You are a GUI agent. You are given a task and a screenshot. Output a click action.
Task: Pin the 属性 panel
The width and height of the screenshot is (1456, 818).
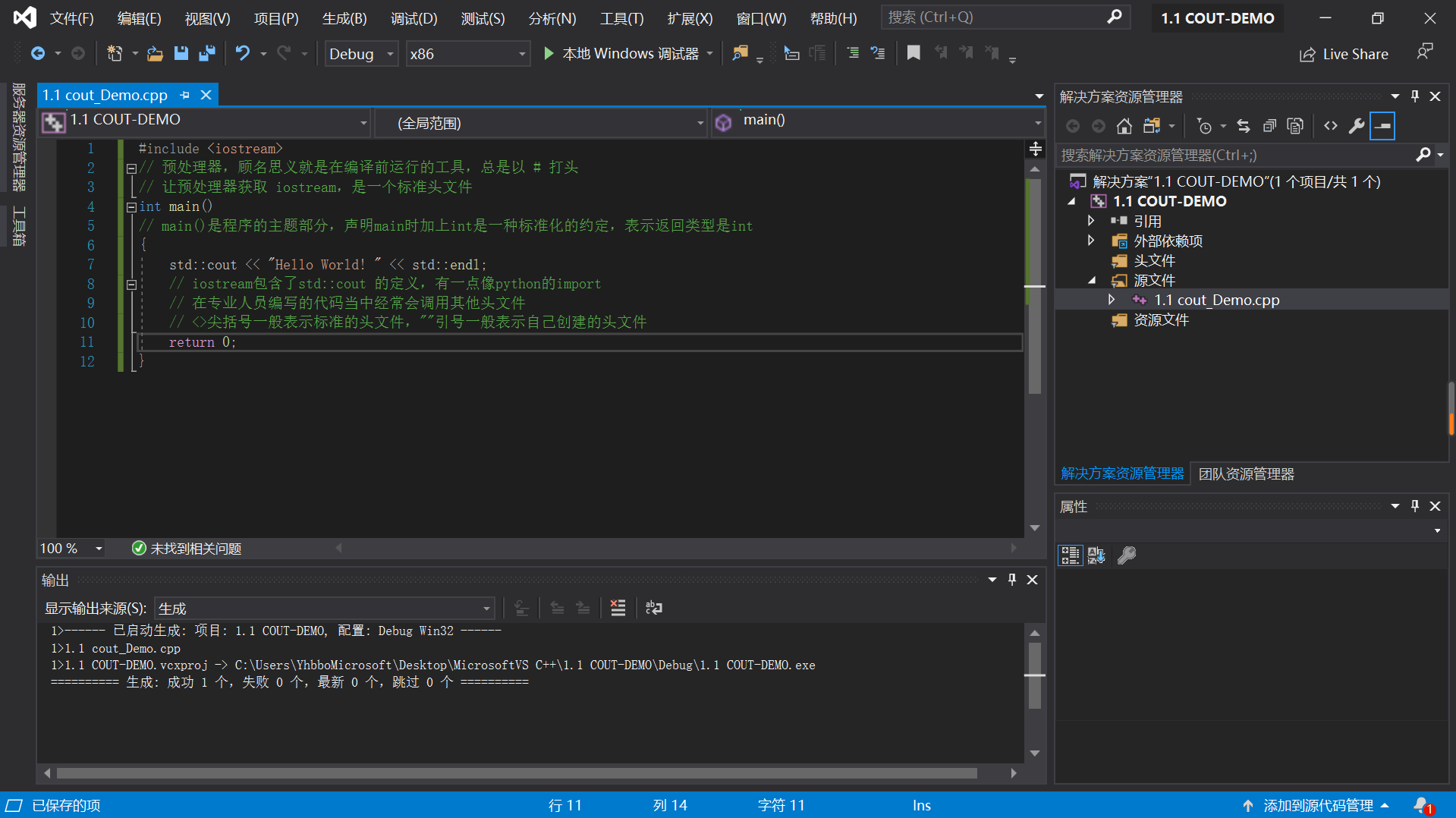coord(1414,505)
